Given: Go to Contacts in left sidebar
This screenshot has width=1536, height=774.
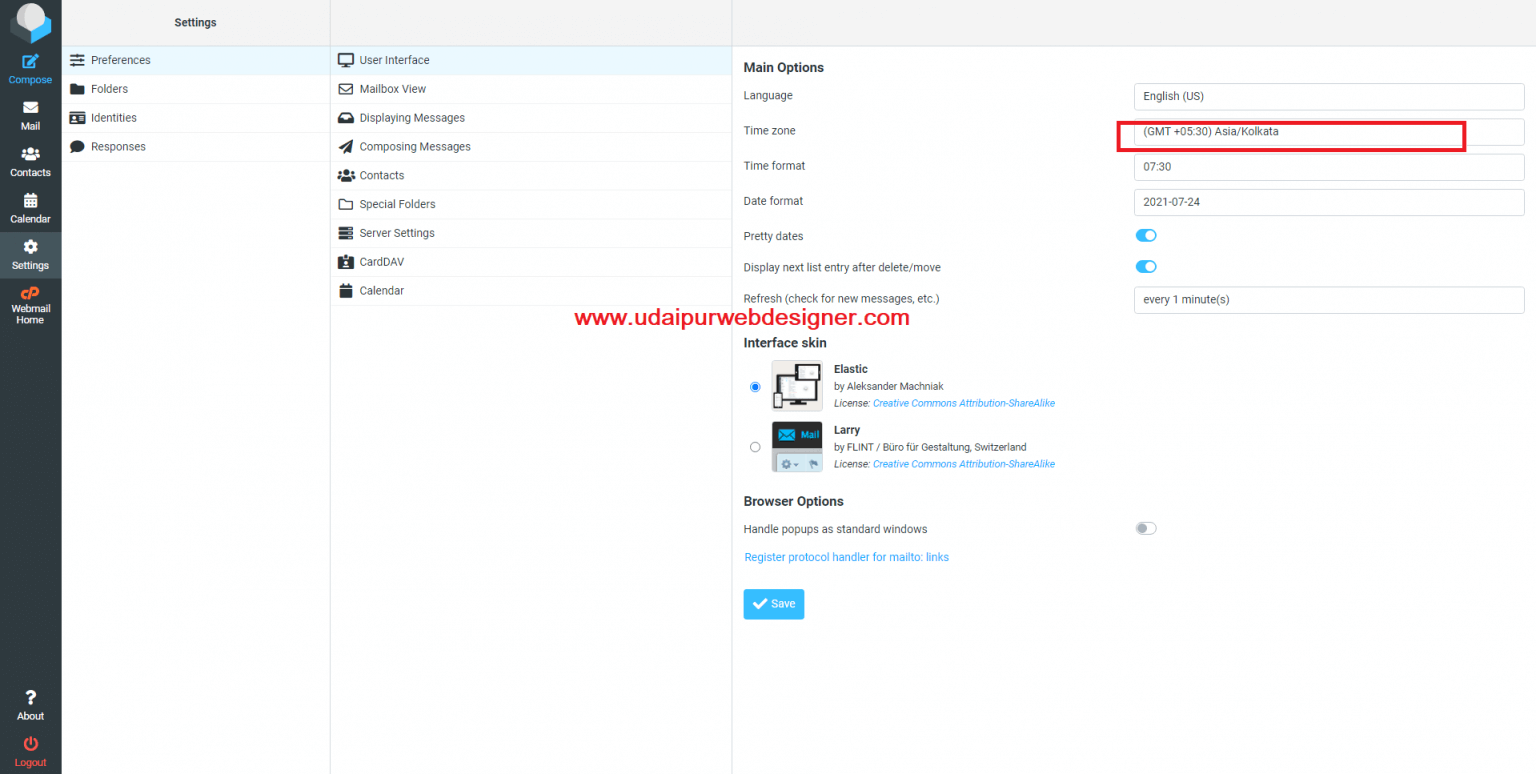Looking at the screenshot, I should click(30, 154).
